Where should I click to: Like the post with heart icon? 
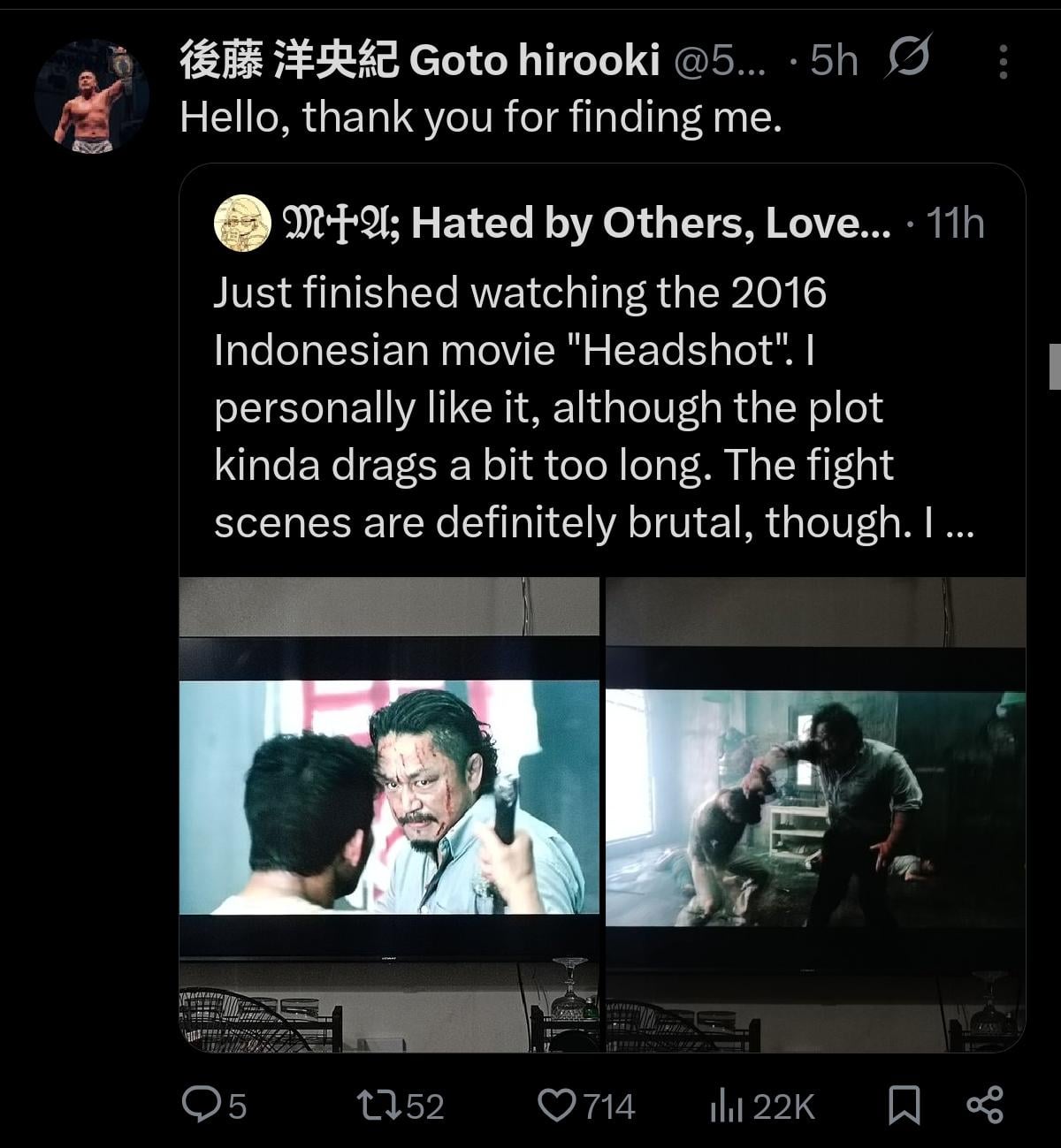(x=557, y=1105)
